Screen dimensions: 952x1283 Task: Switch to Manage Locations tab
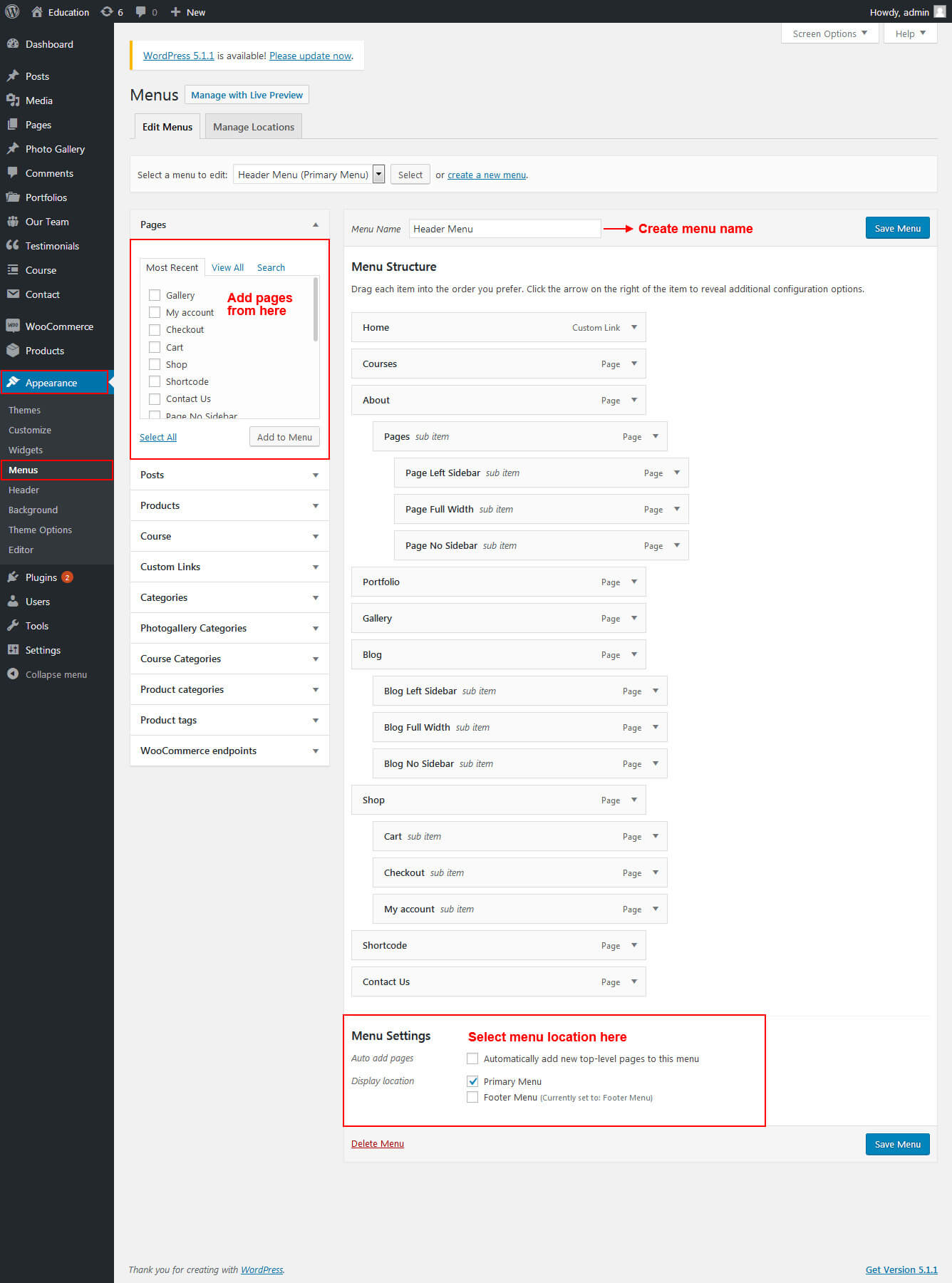(253, 127)
